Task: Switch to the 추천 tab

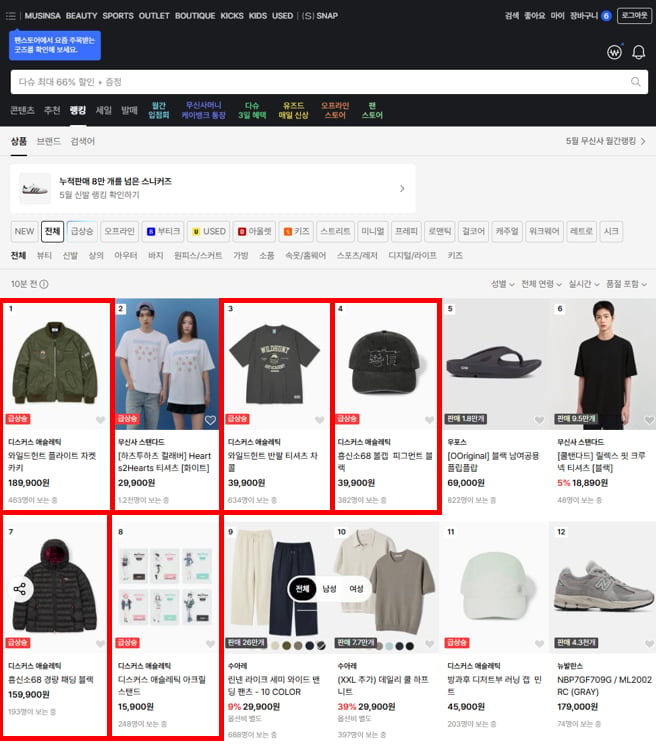Action: click(52, 110)
